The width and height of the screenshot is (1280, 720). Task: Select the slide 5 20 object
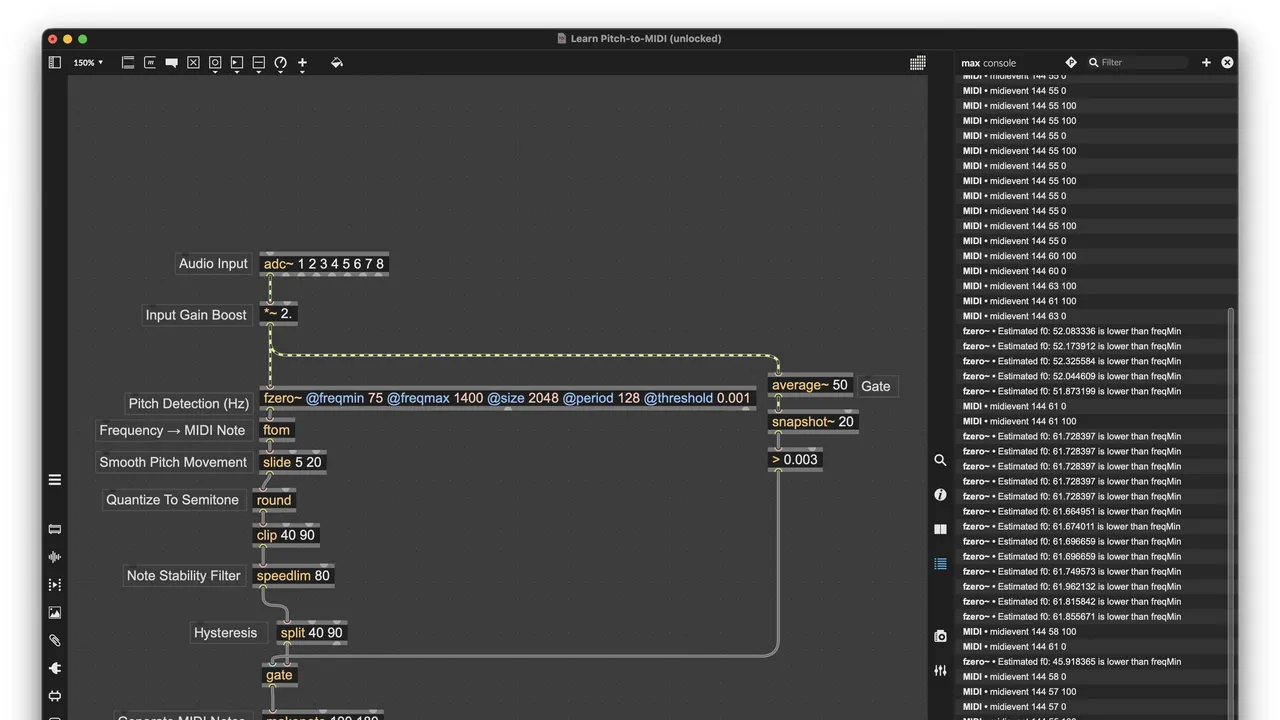[292, 462]
